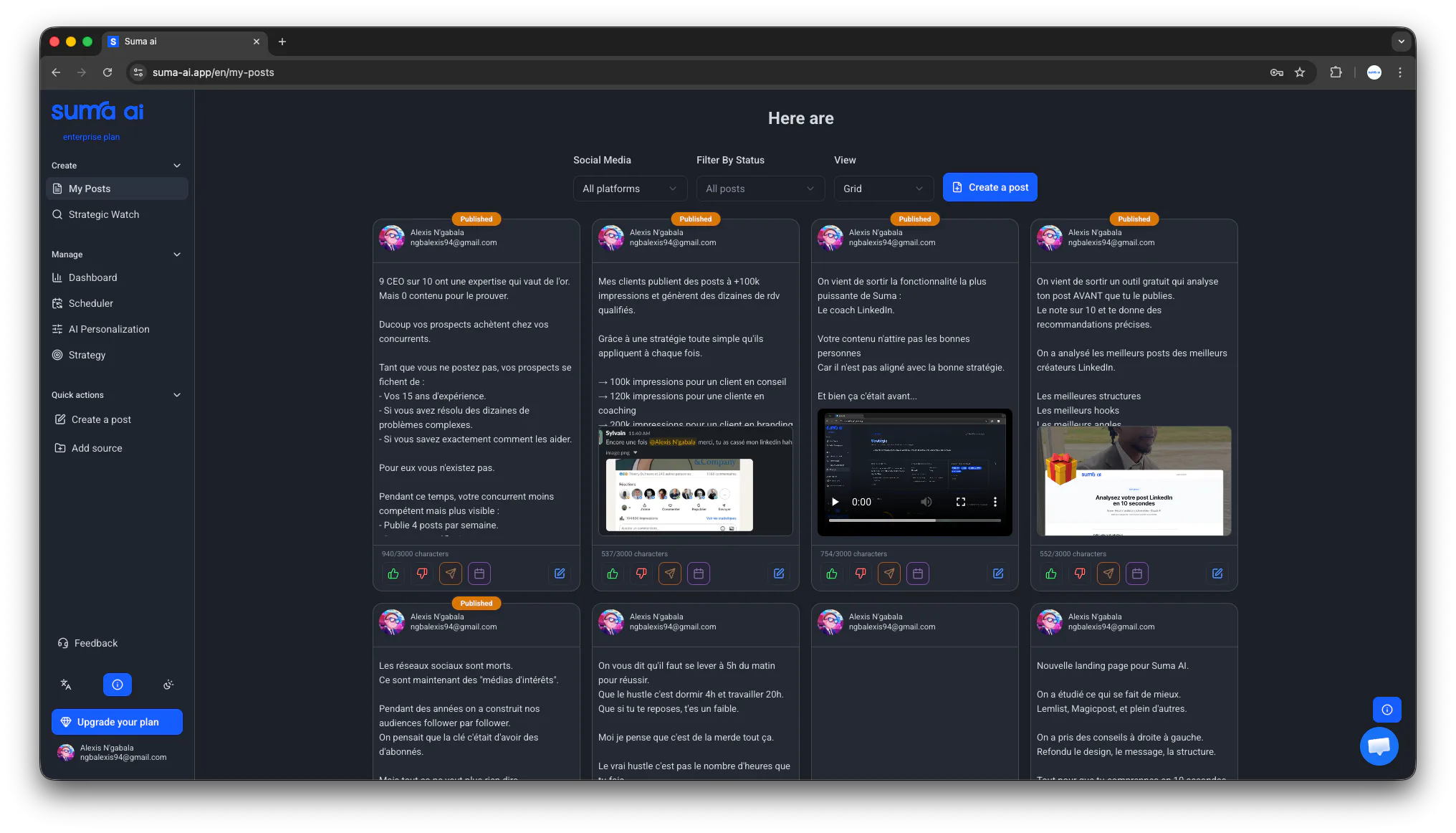Viewport: 1456px width, 833px height.
Task: Open the language translation icon in sidebar
Action: click(x=66, y=685)
